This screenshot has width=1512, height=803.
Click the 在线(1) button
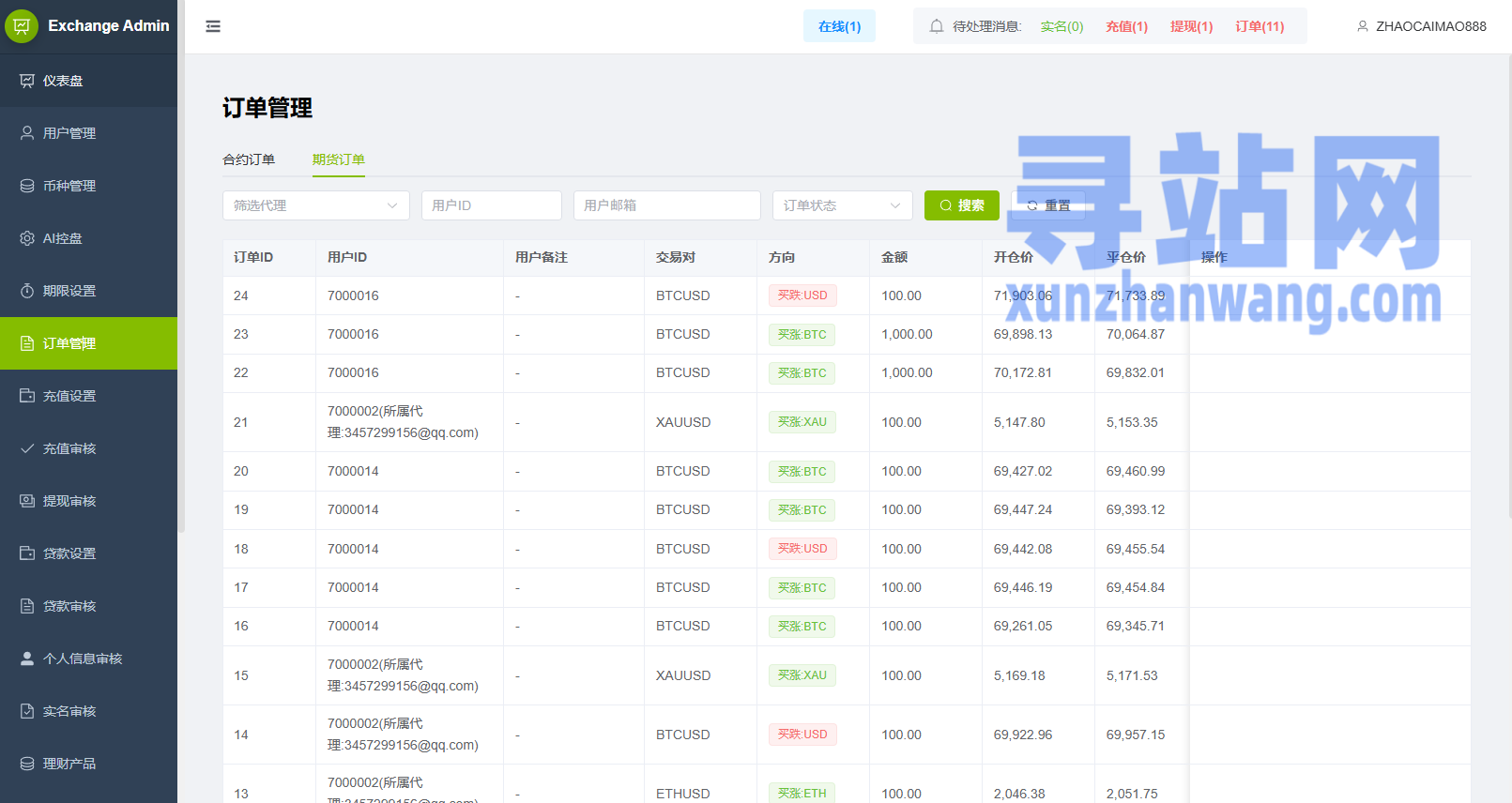click(839, 26)
